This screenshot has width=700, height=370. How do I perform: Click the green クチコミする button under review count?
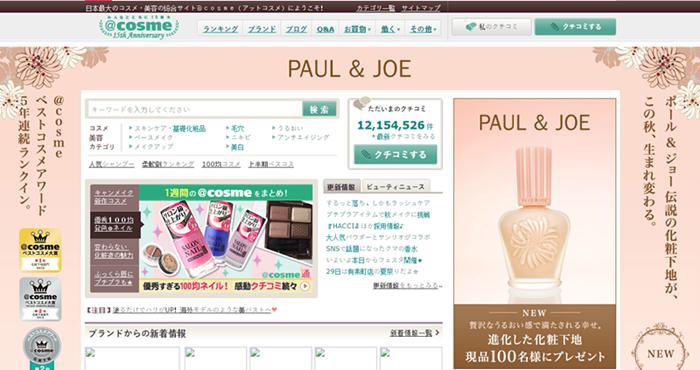(396, 154)
